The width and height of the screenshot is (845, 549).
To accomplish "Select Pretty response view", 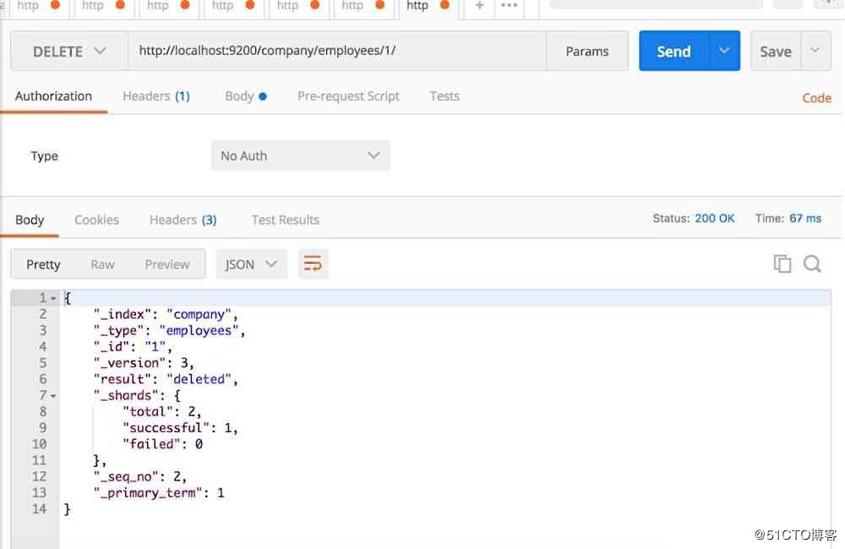I will 43,264.
